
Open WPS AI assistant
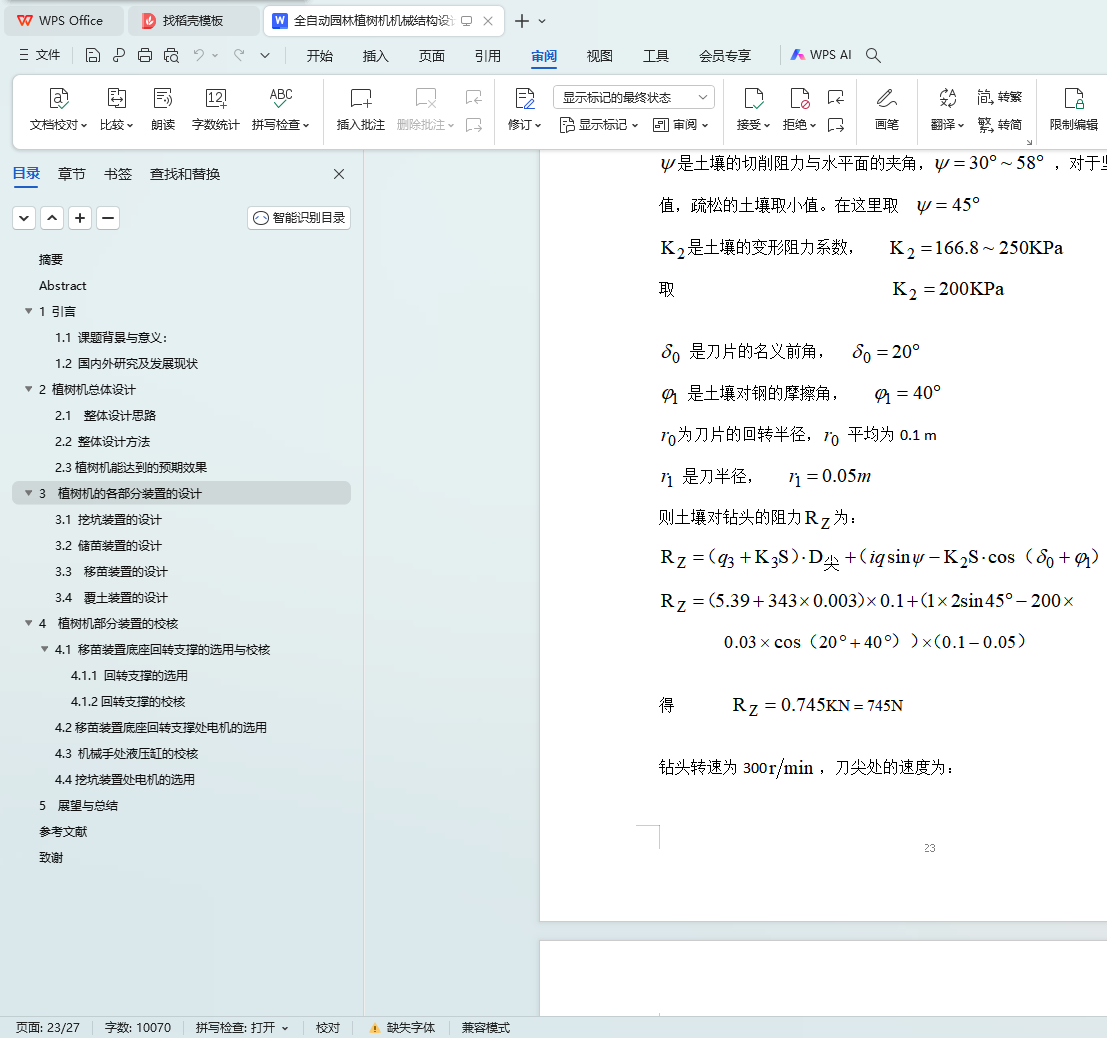(x=821, y=55)
